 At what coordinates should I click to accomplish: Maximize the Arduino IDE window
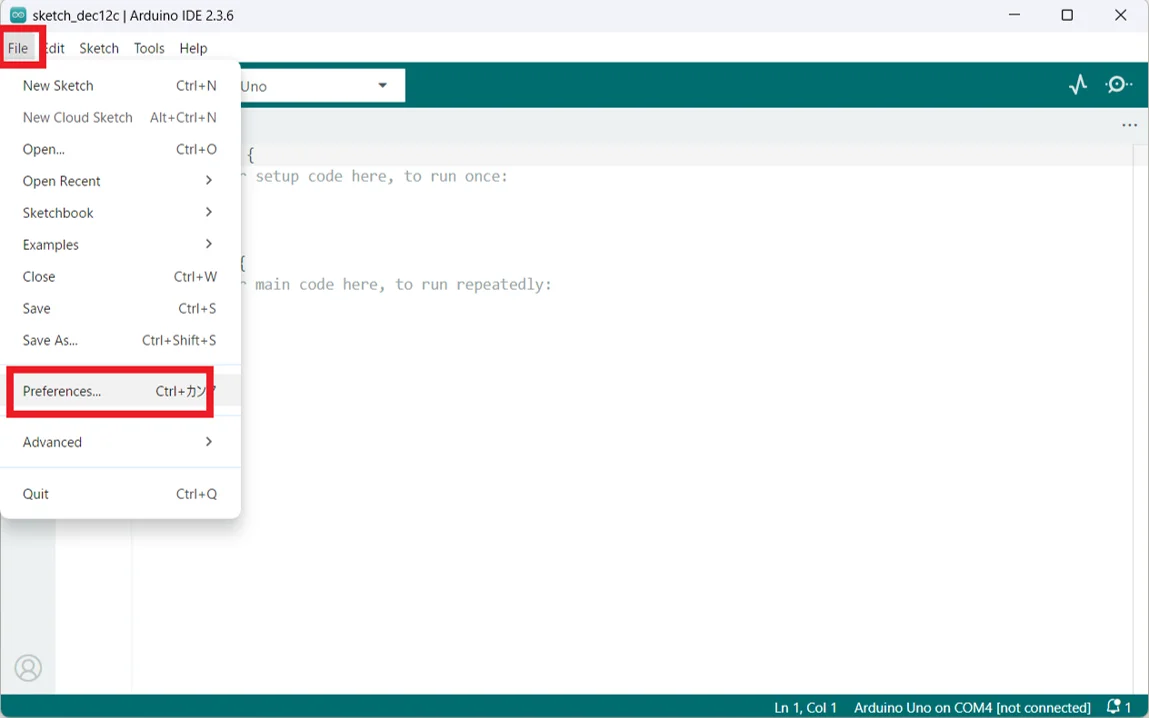(x=1068, y=15)
